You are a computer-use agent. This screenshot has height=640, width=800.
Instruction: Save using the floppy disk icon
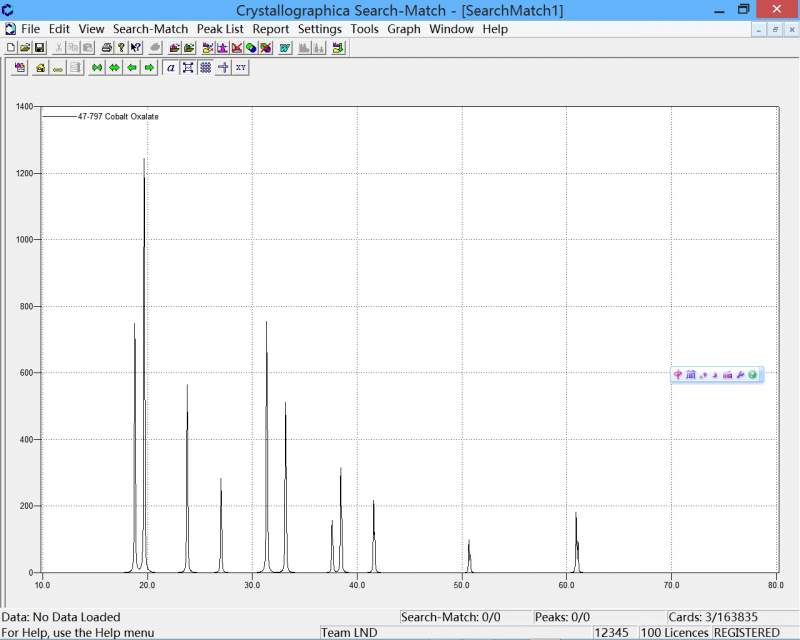40,48
